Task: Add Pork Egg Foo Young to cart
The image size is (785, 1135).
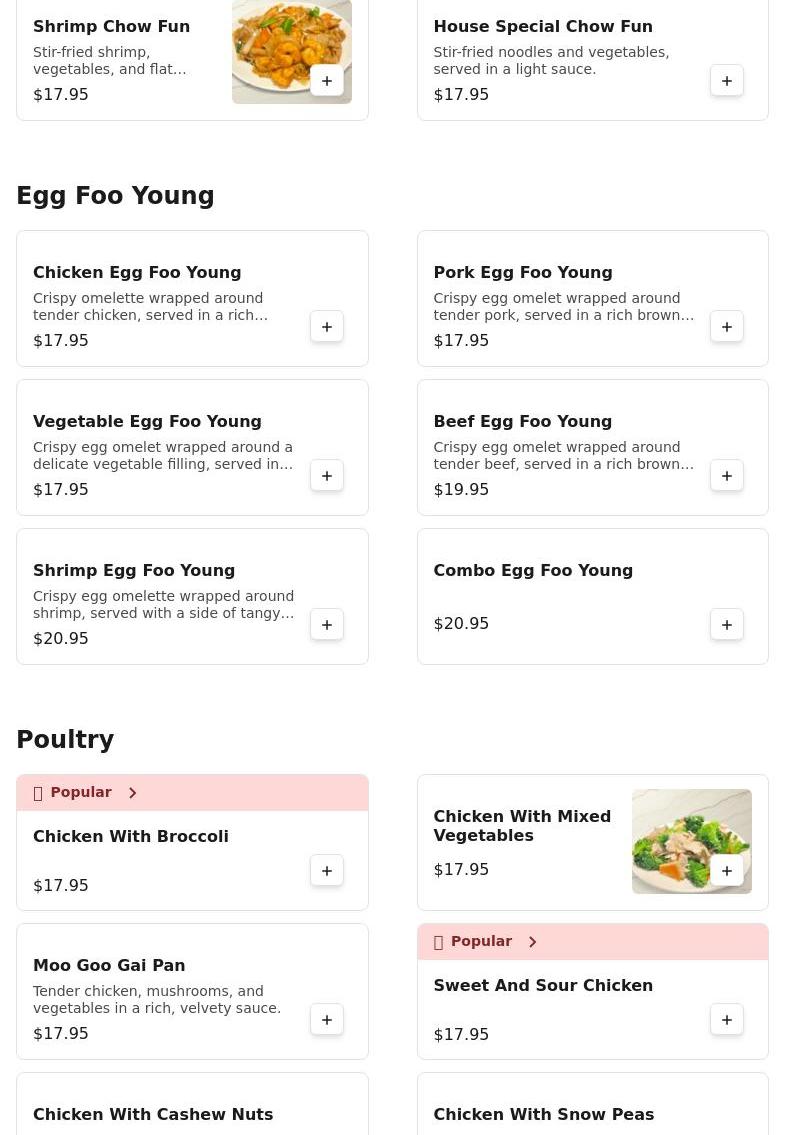Action: pyautogui.click(x=727, y=327)
